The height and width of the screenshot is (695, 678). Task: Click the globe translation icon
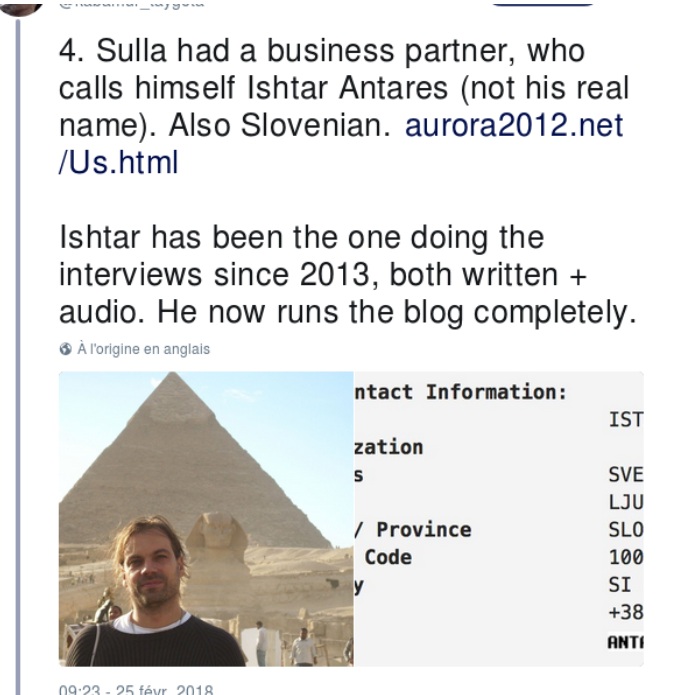(66, 349)
